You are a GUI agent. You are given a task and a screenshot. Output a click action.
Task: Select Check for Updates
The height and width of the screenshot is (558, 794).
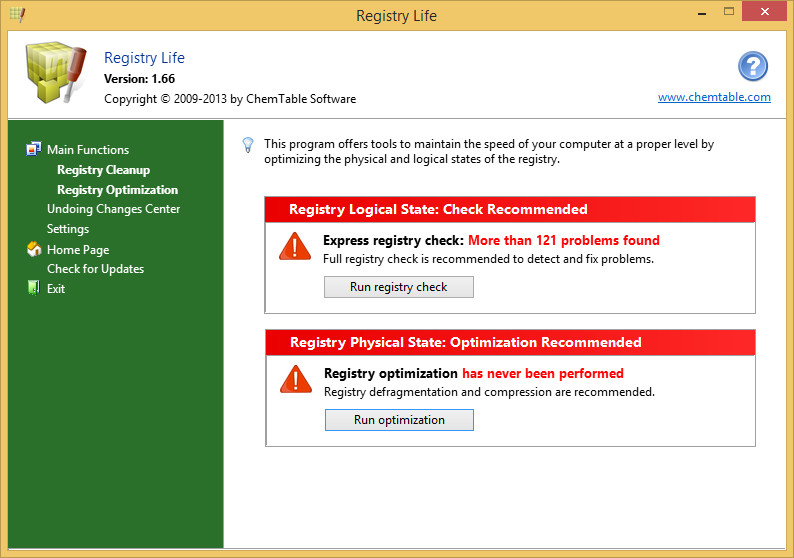(95, 269)
